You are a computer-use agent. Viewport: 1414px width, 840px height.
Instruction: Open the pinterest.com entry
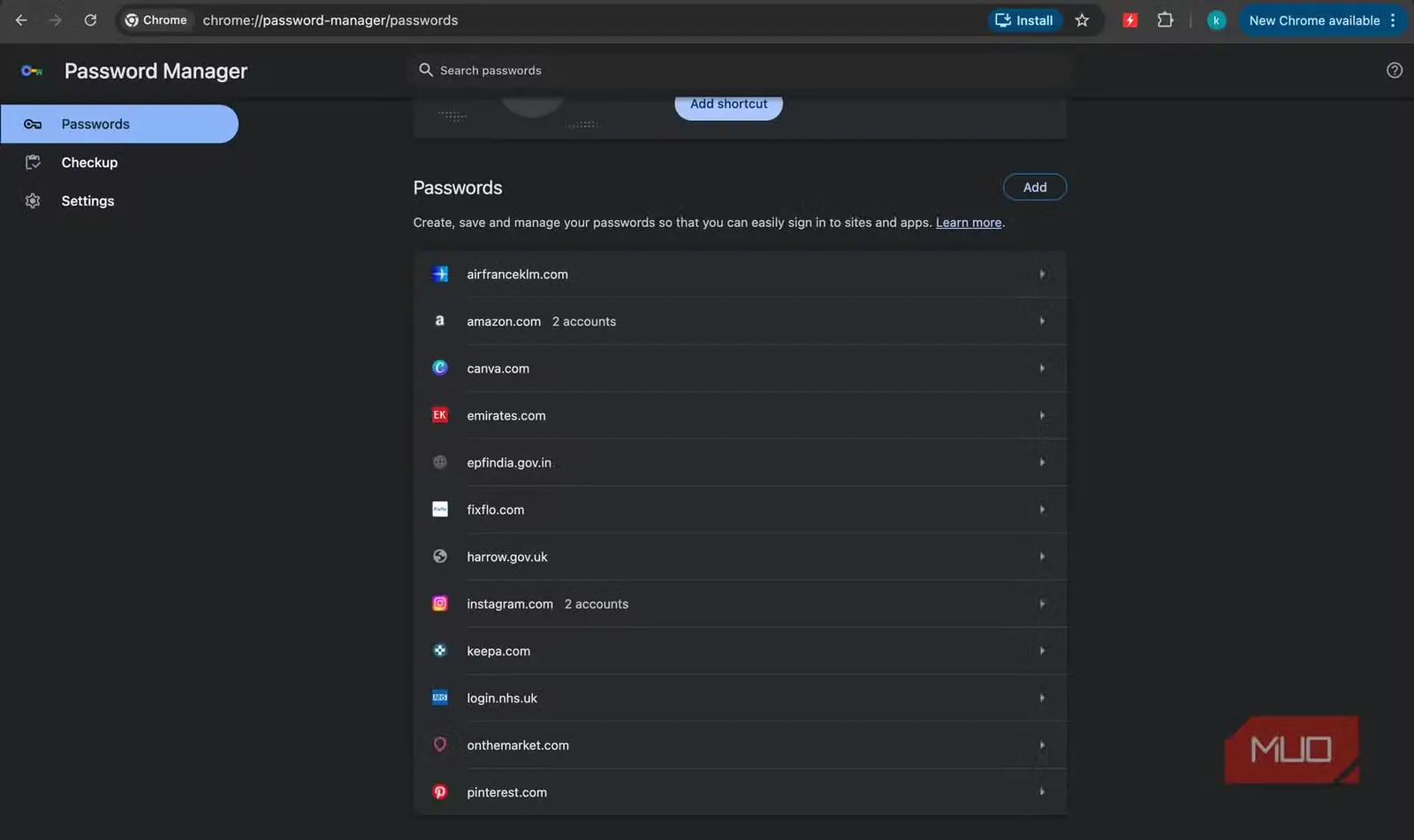point(741,791)
